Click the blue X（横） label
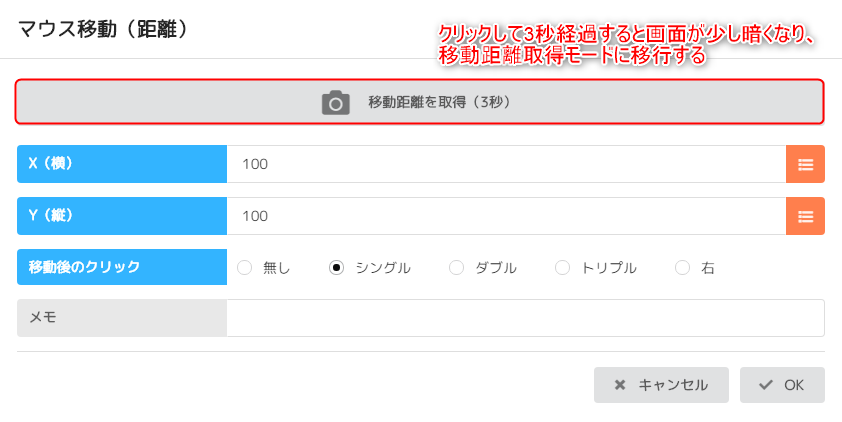Image resolution: width=842 pixels, height=422 pixels. (x=122, y=164)
